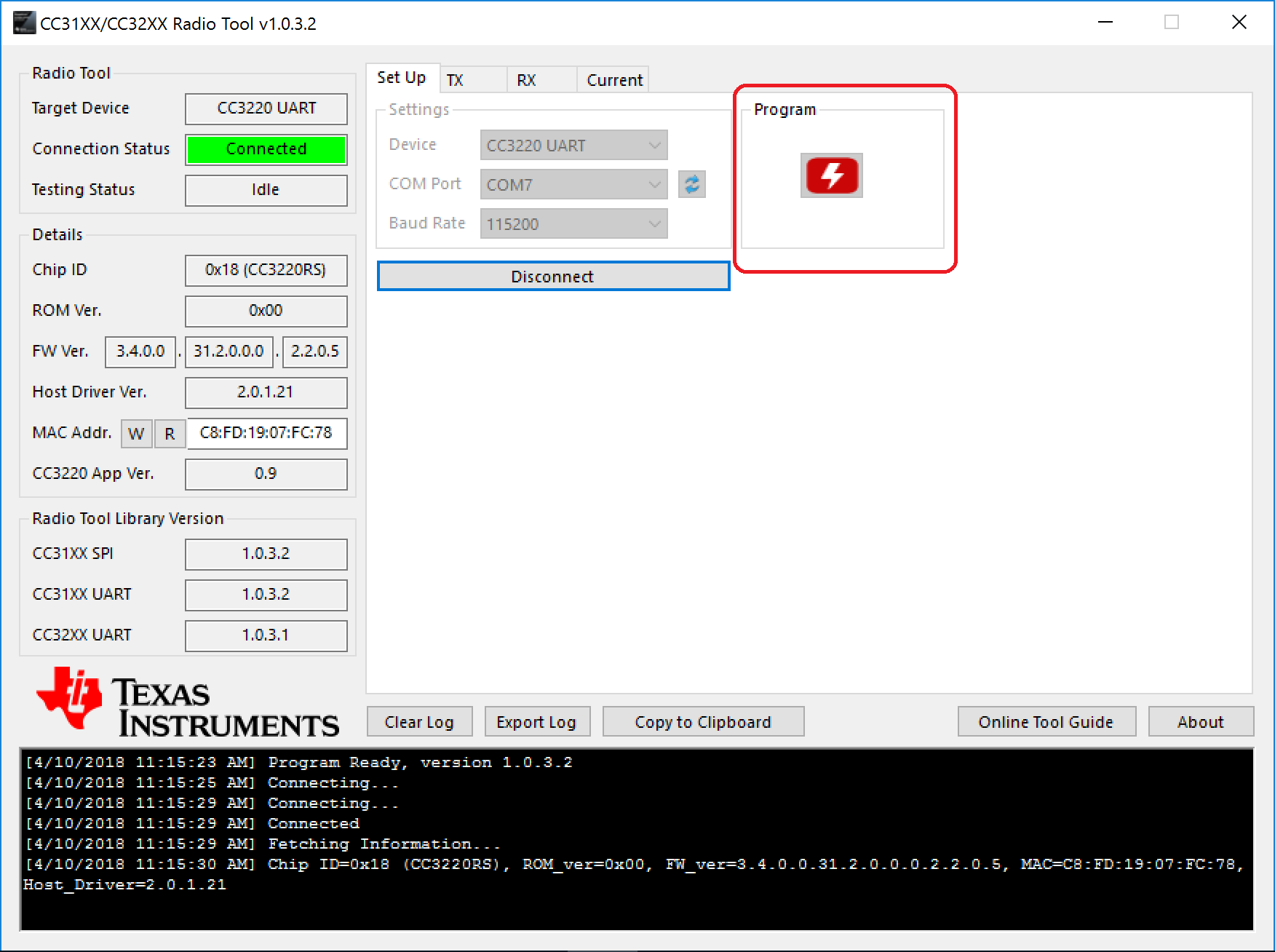Click the Chip ID 0x18 (CC3220RS) value

(x=266, y=270)
